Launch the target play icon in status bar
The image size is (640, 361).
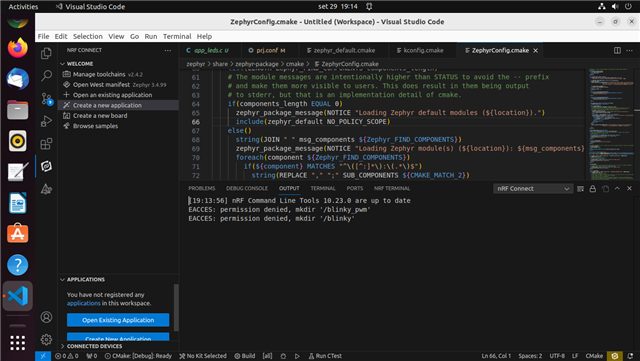coord(297,356)
